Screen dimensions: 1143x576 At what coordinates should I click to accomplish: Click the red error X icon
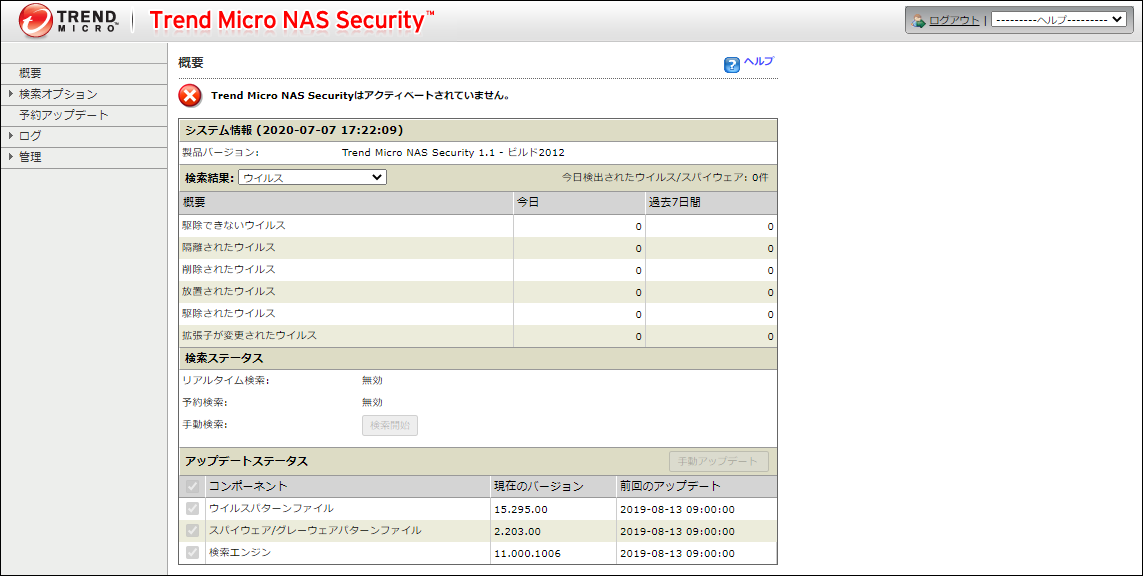190,96
